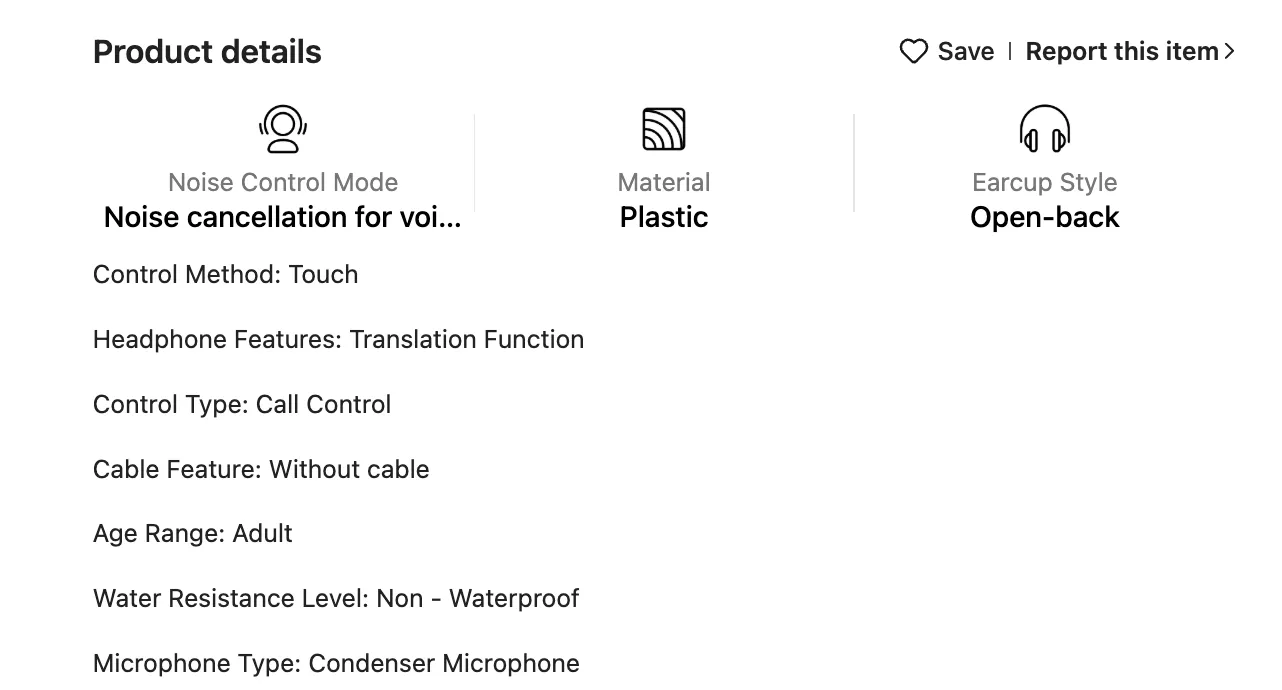Click the Material texture icon
This screenshot has height=690, width=1282.
(x=664, y=129)
